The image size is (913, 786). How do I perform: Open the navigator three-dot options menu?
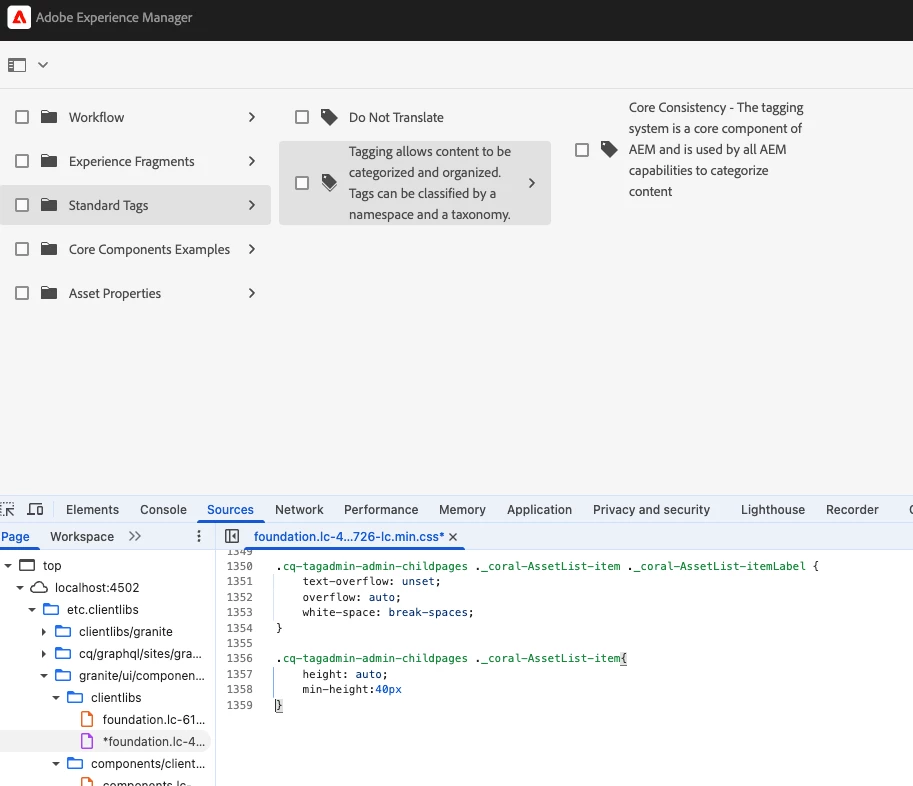(x=199, y=536)
